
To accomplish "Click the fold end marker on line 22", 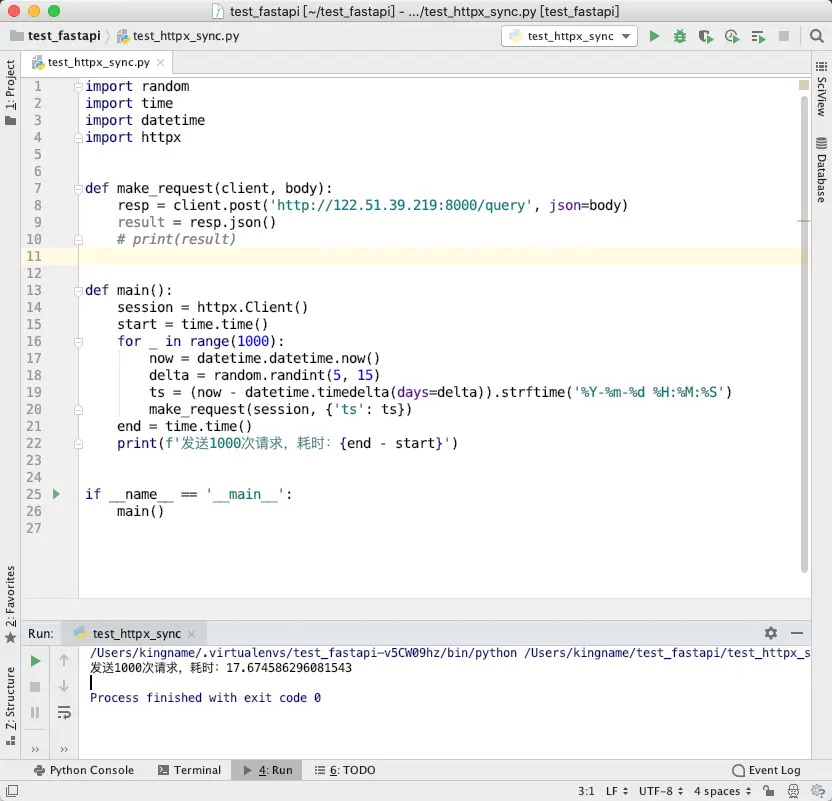I will point(78,443).
